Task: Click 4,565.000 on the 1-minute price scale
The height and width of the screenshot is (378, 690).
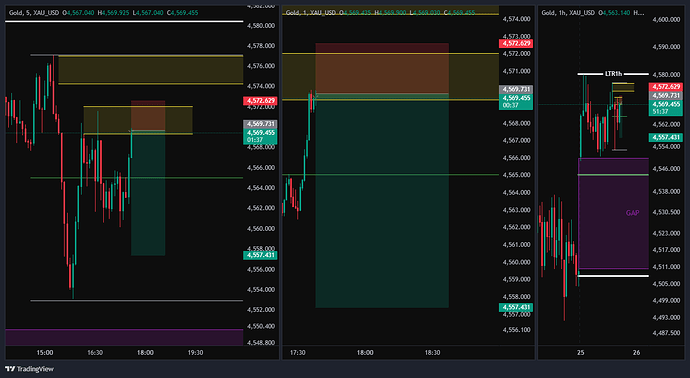Action: (x=516, y=175)
